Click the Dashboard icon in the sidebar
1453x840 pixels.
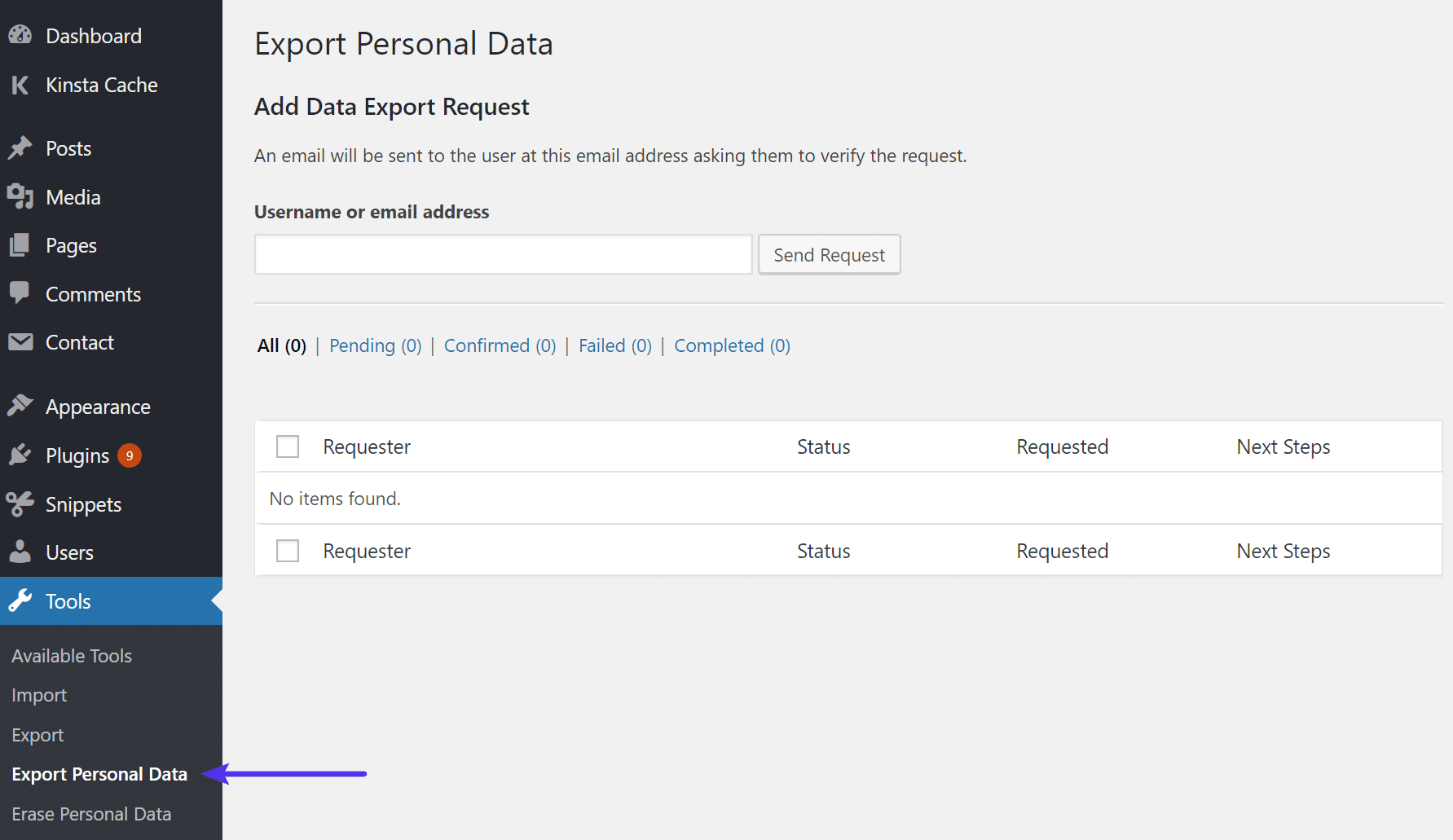pyautogui.click(x=20, y=35)
